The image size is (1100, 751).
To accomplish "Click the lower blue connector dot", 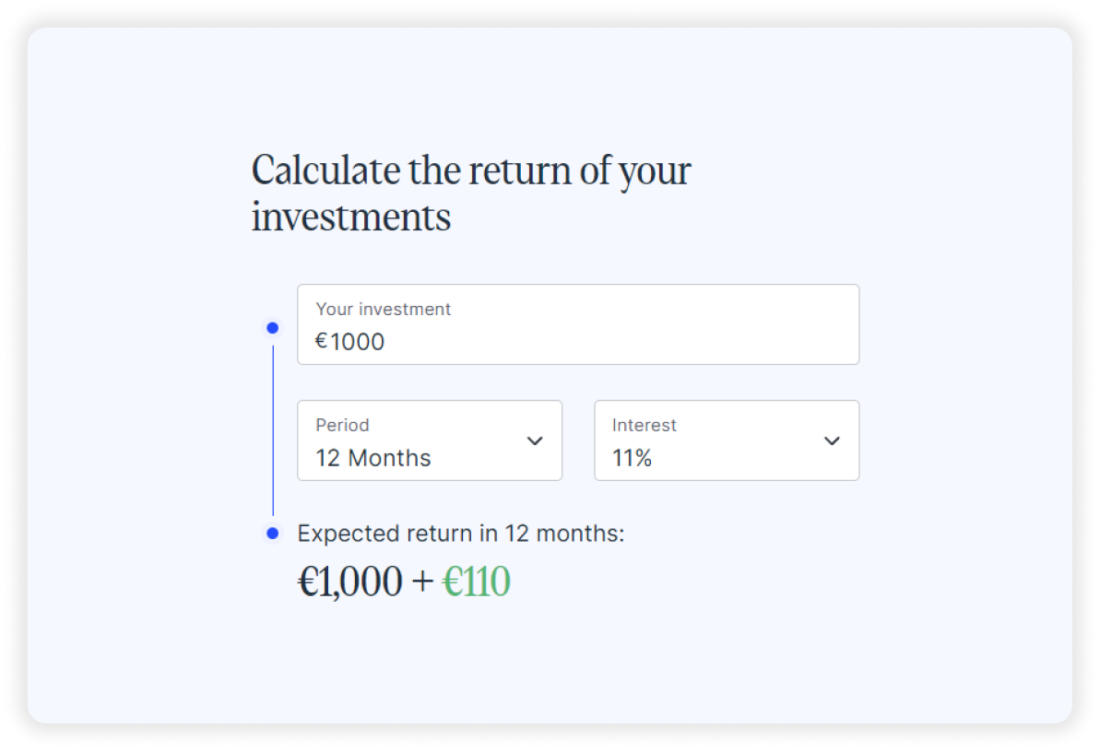I will tap(270, 531).
